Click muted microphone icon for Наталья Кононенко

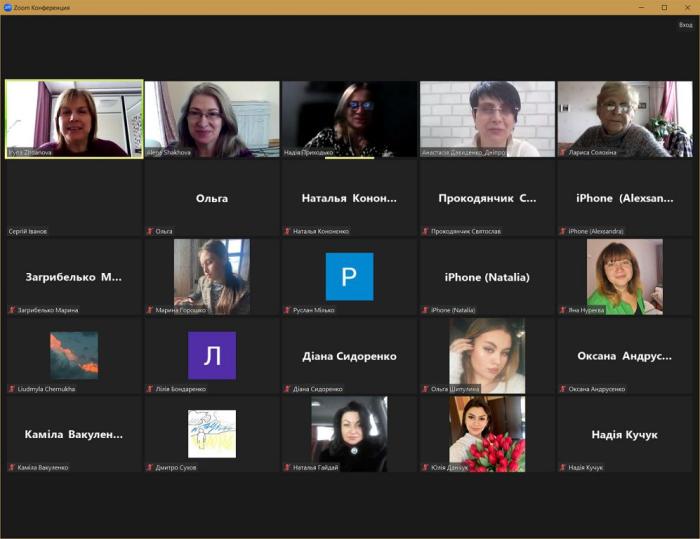coord(288,231)
